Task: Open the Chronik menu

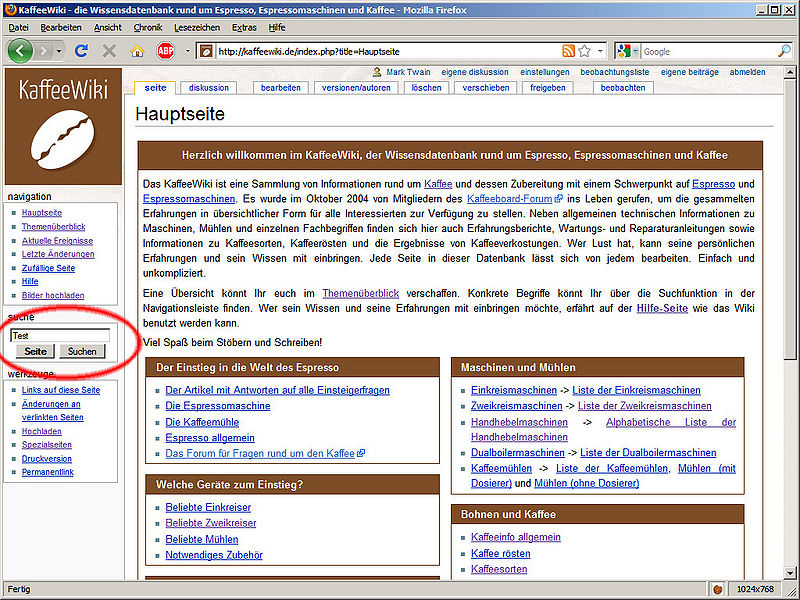Action: pyautogui.click(x=148, y=27)
